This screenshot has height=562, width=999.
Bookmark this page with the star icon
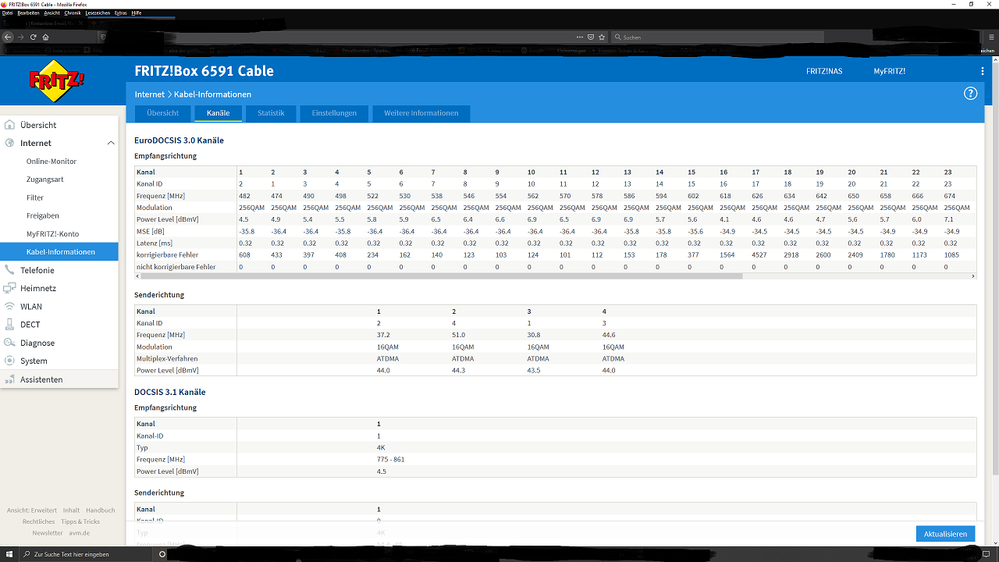click(601, 37)
